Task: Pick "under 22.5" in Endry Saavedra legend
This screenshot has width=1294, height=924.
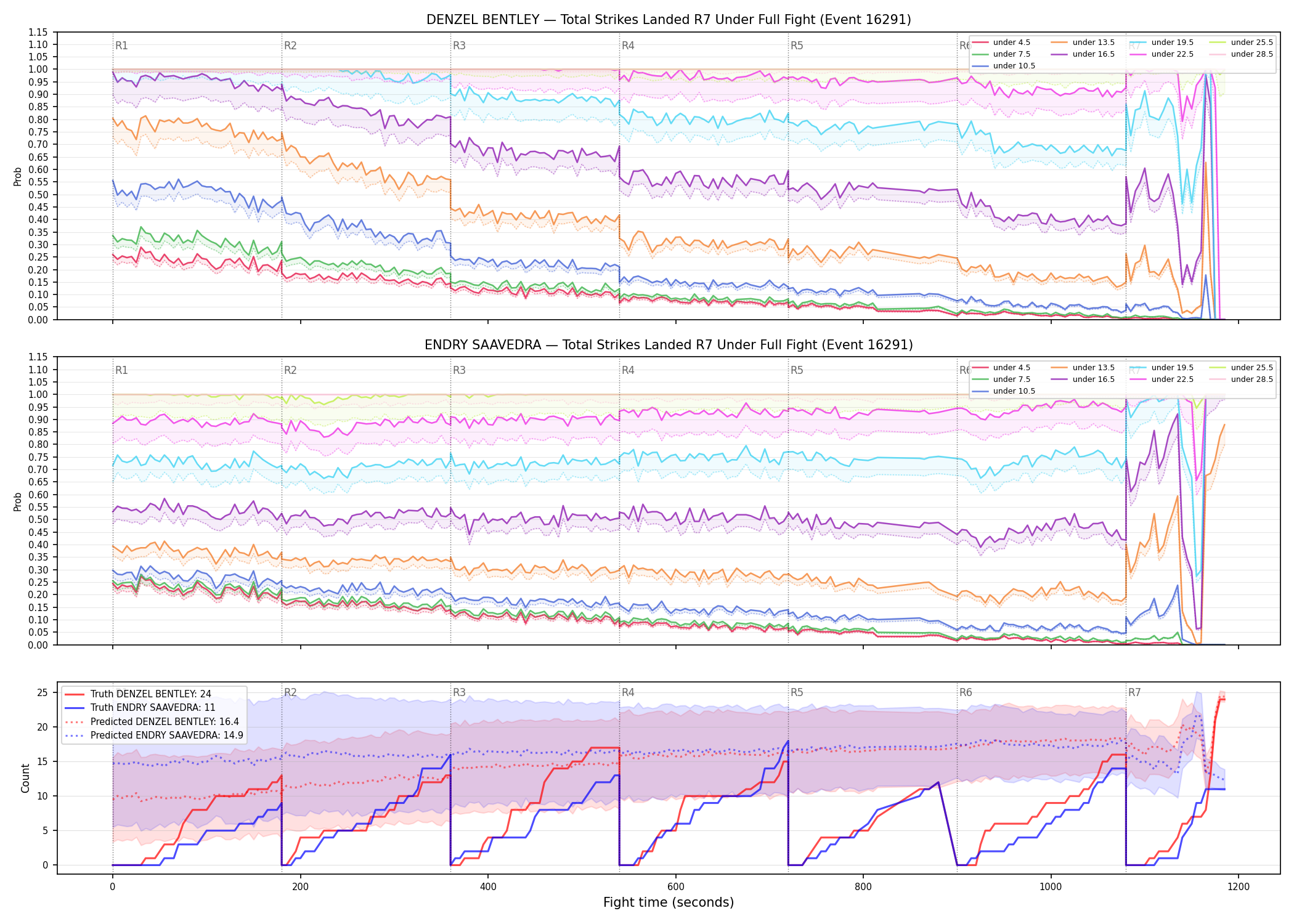Action: [x=1172, y=379]
